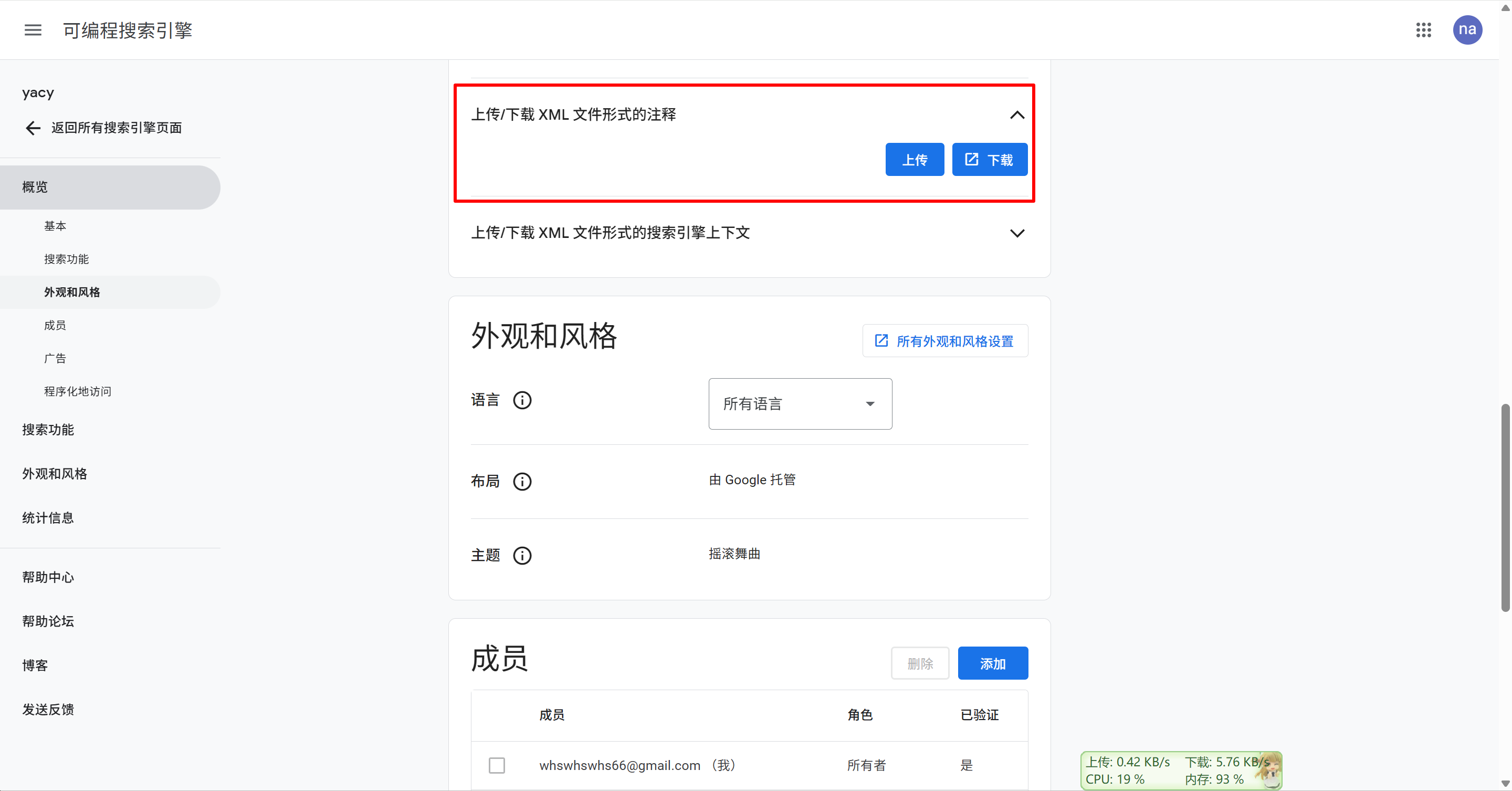Click the 上传/下载 XML 文件形式的搜索引擎上下文 heading
The width and height of the screenshot is (1512, 791).
(611, 233)
